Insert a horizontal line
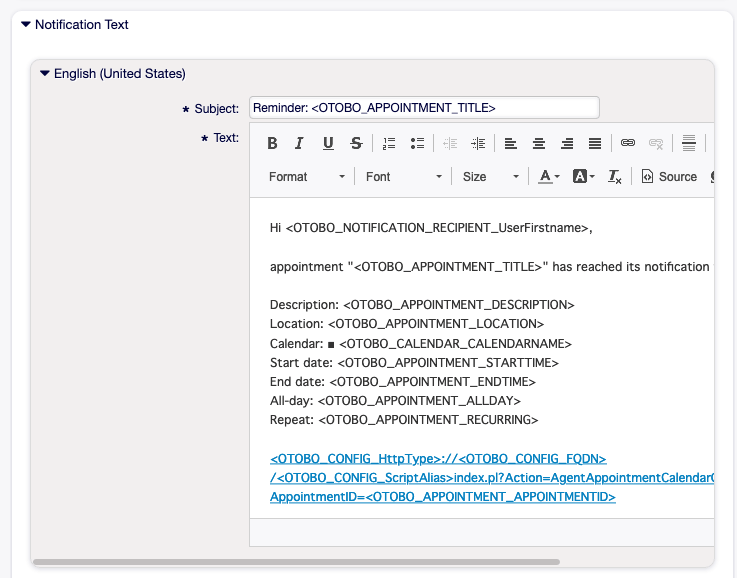Image resolution: width=737 pixels, height=578 pixels. [689, 144]
